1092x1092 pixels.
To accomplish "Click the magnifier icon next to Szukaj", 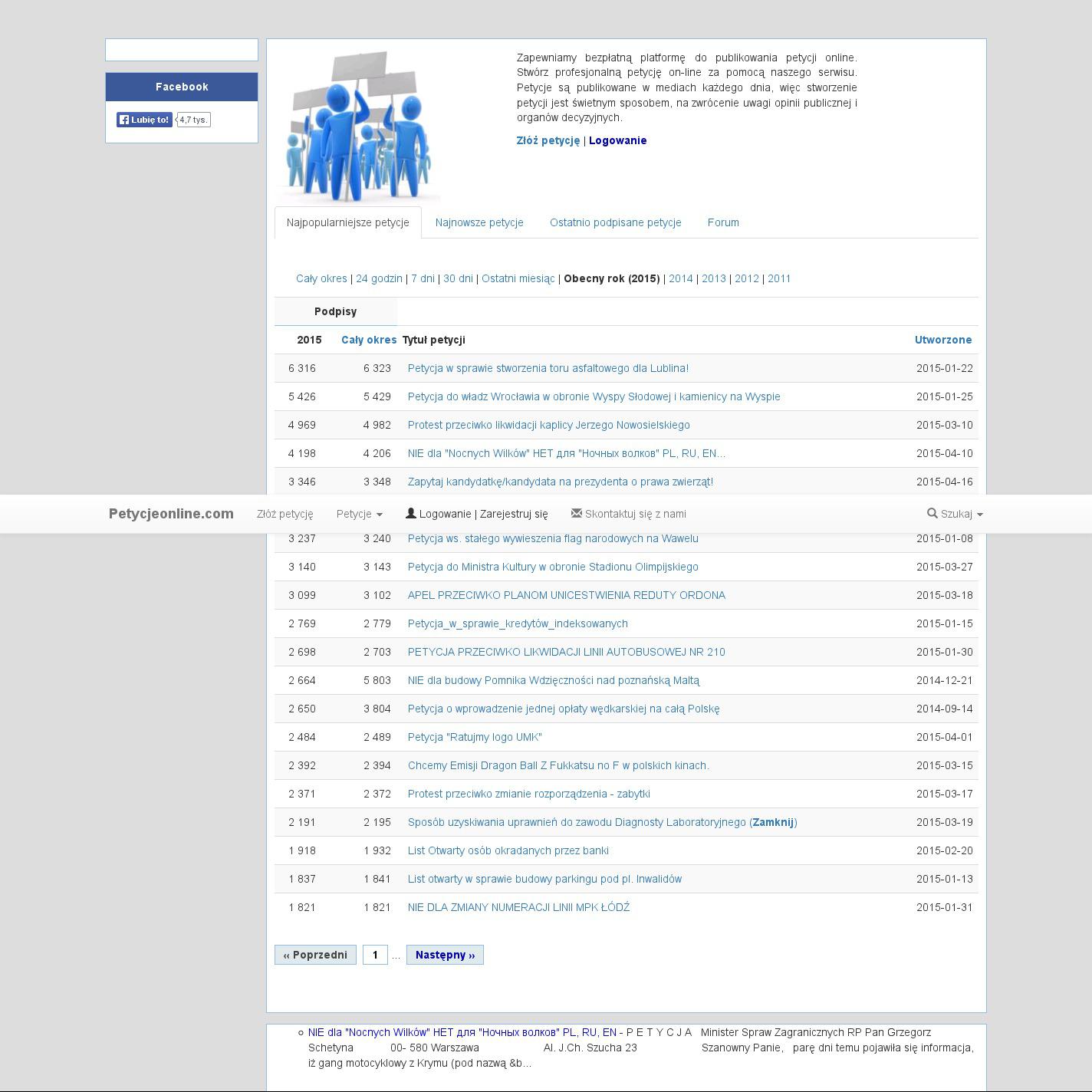I will tap(932, 513).
